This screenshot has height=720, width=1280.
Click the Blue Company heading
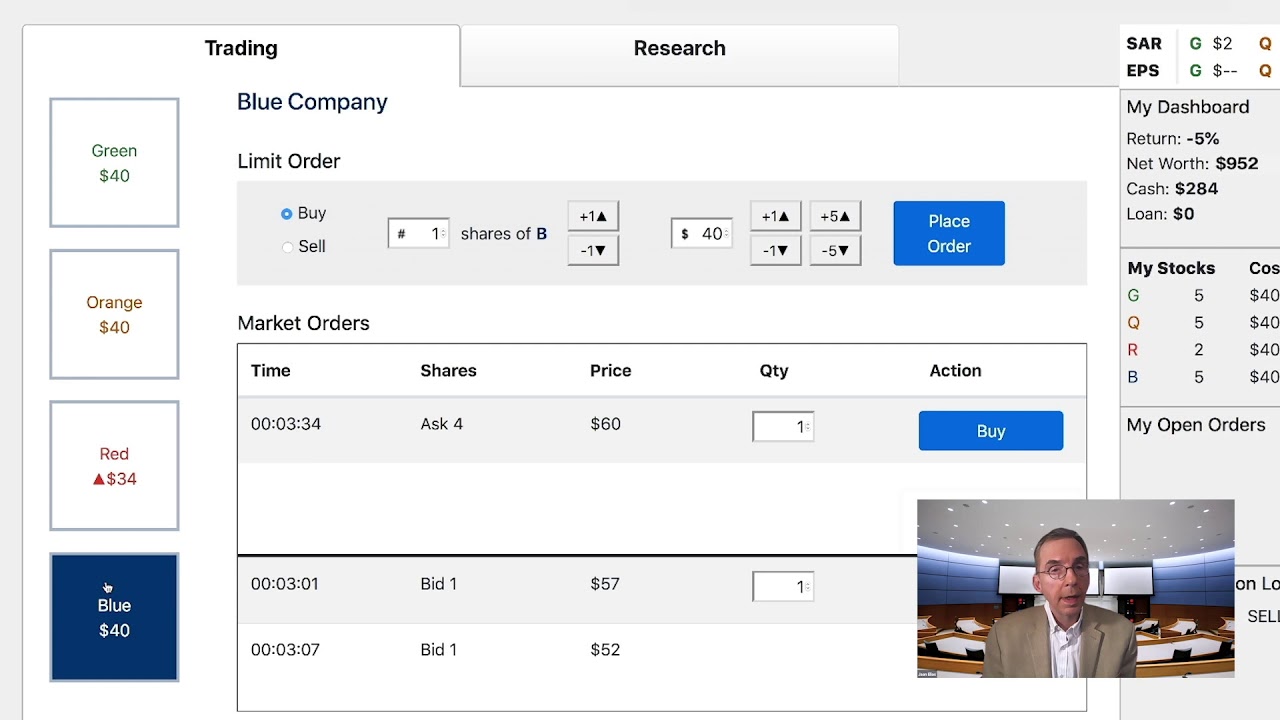point(312,102)
